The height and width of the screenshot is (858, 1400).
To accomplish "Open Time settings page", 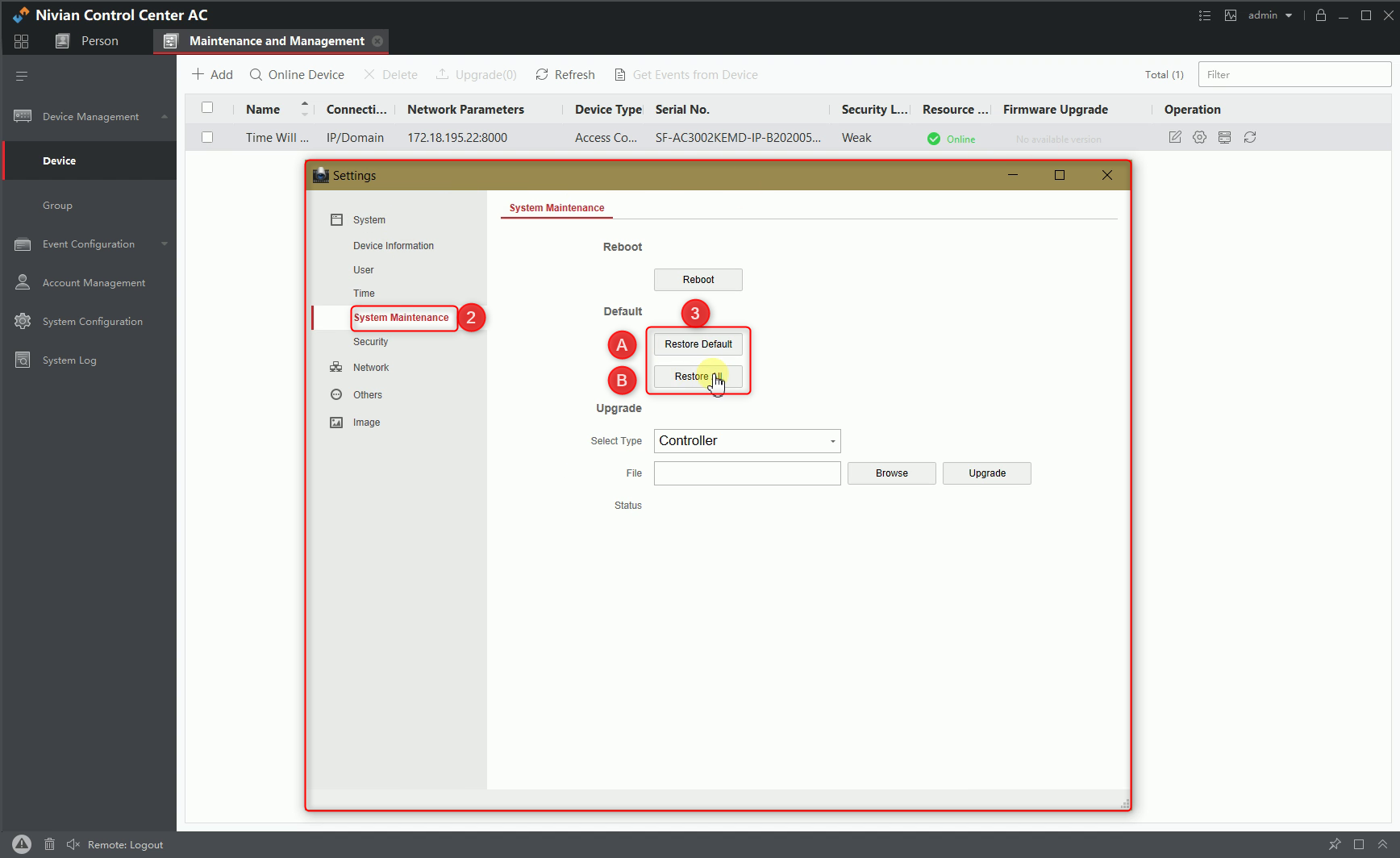I will tap(364, 294).
